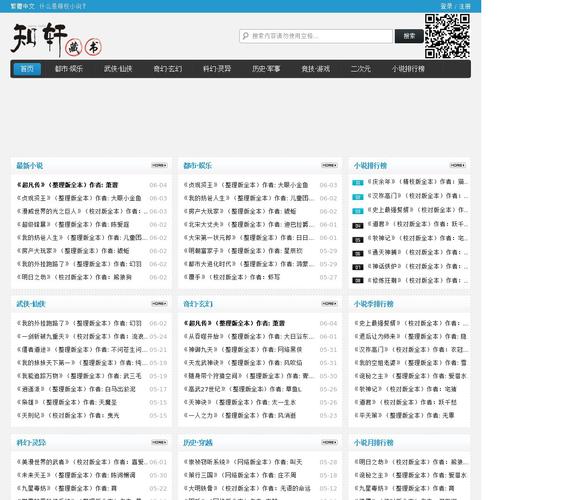The image size is (564, 500).
Task: Click the QR code image in the header
Action: coord(447,36)
